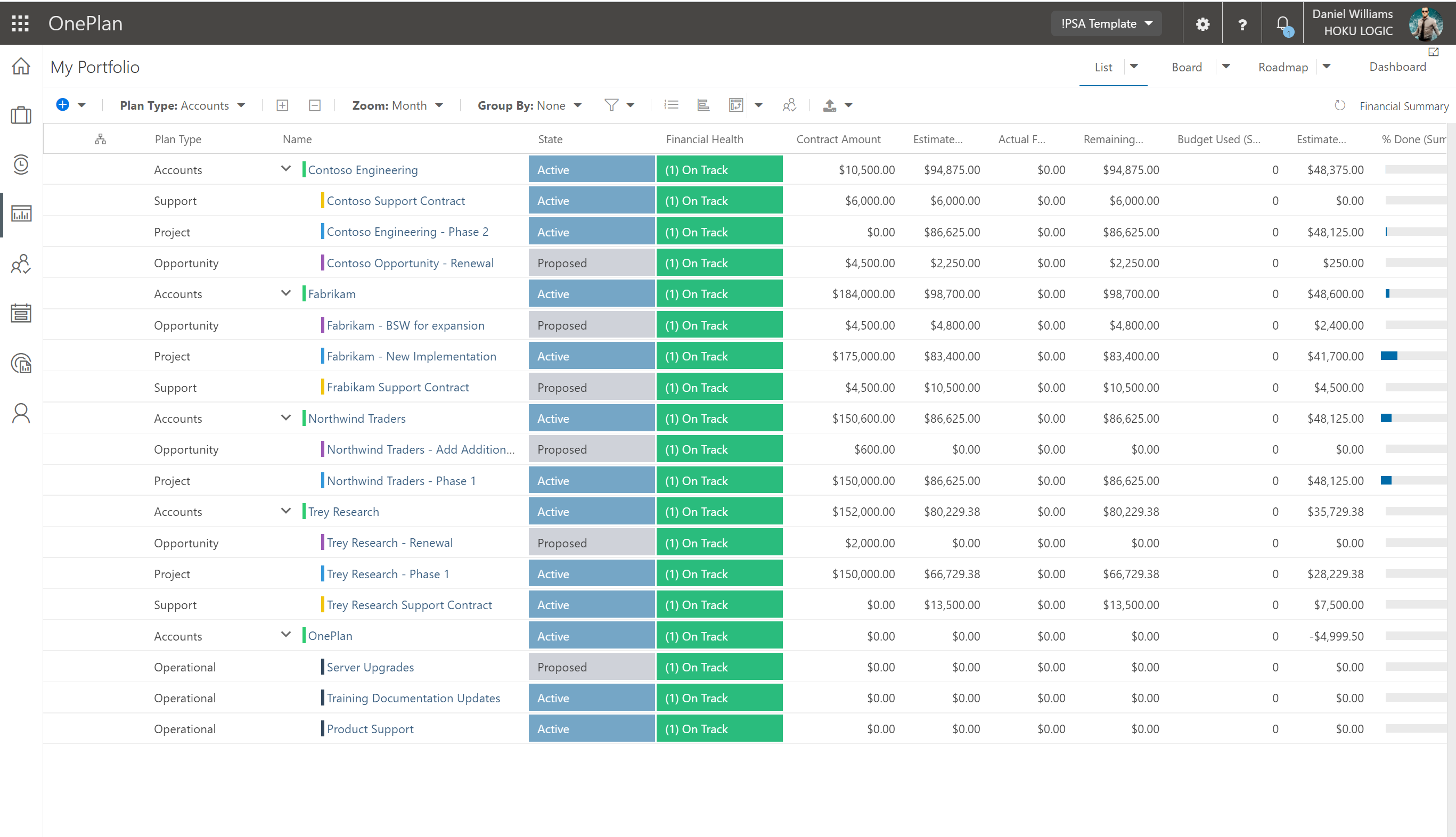Open the resource people icon in sidebar
1456x837 pixels.
tap(21, 264)
